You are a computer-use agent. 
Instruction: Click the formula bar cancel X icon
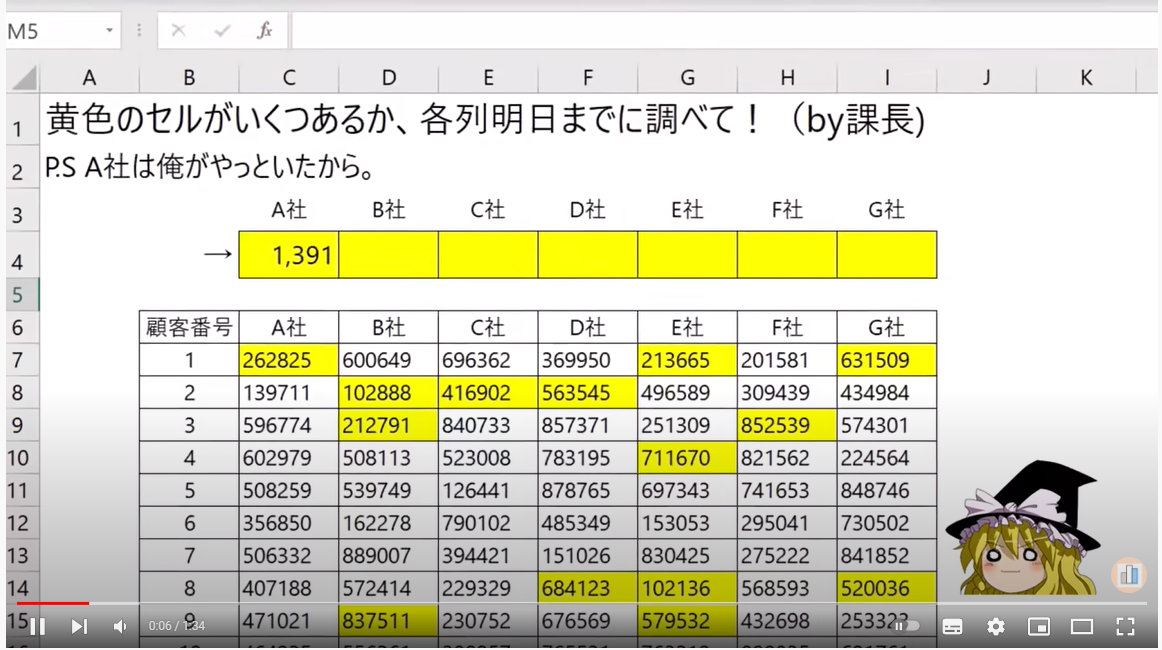click(x=178, y=31)
